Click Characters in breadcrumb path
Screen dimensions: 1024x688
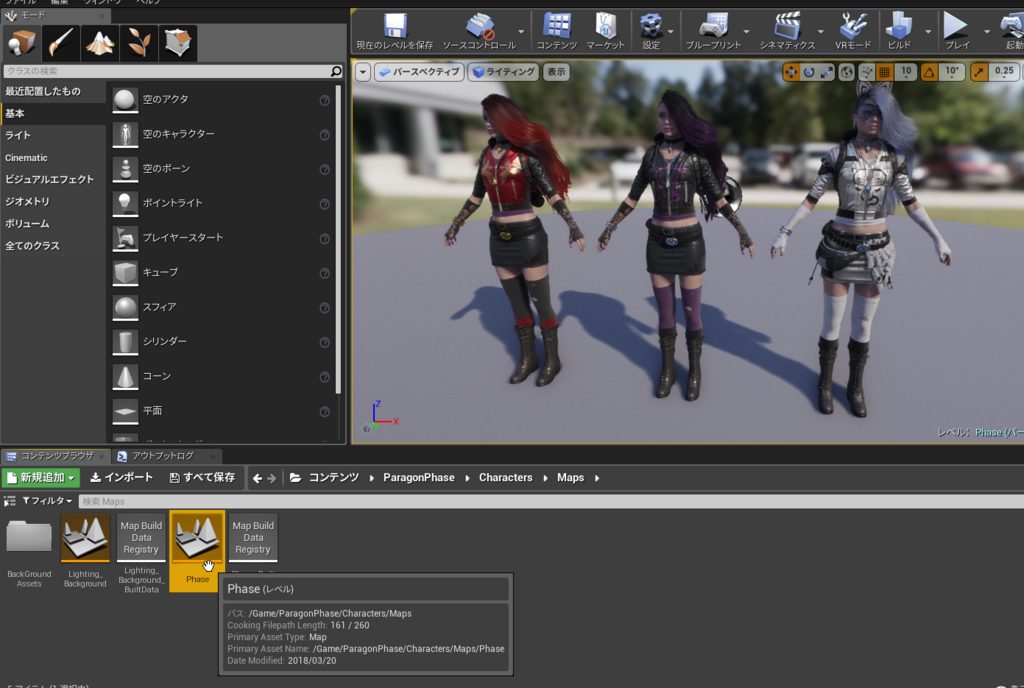[x=505, y=478]
